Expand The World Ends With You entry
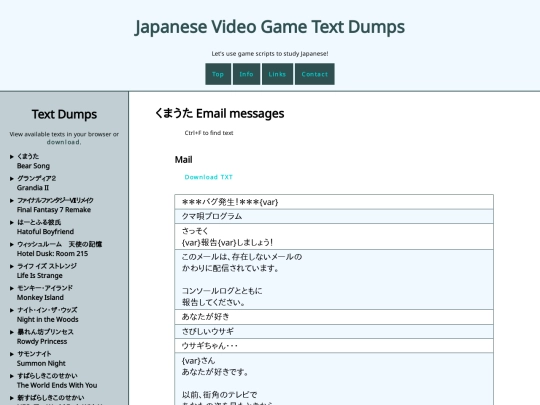The height and width of the screenshot is (405, 540). pos(12,376)
